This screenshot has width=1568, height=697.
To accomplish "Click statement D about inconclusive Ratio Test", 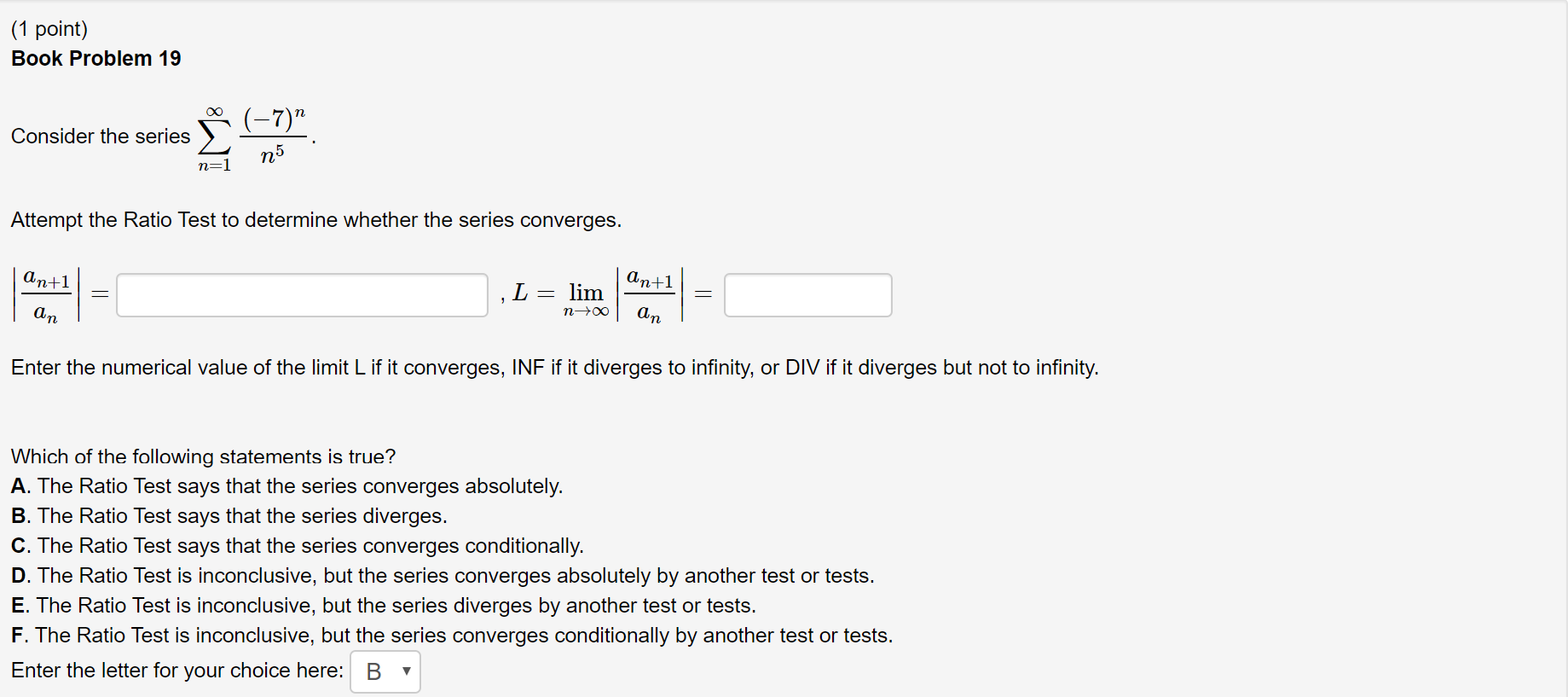I will click(x=443, y=575).
